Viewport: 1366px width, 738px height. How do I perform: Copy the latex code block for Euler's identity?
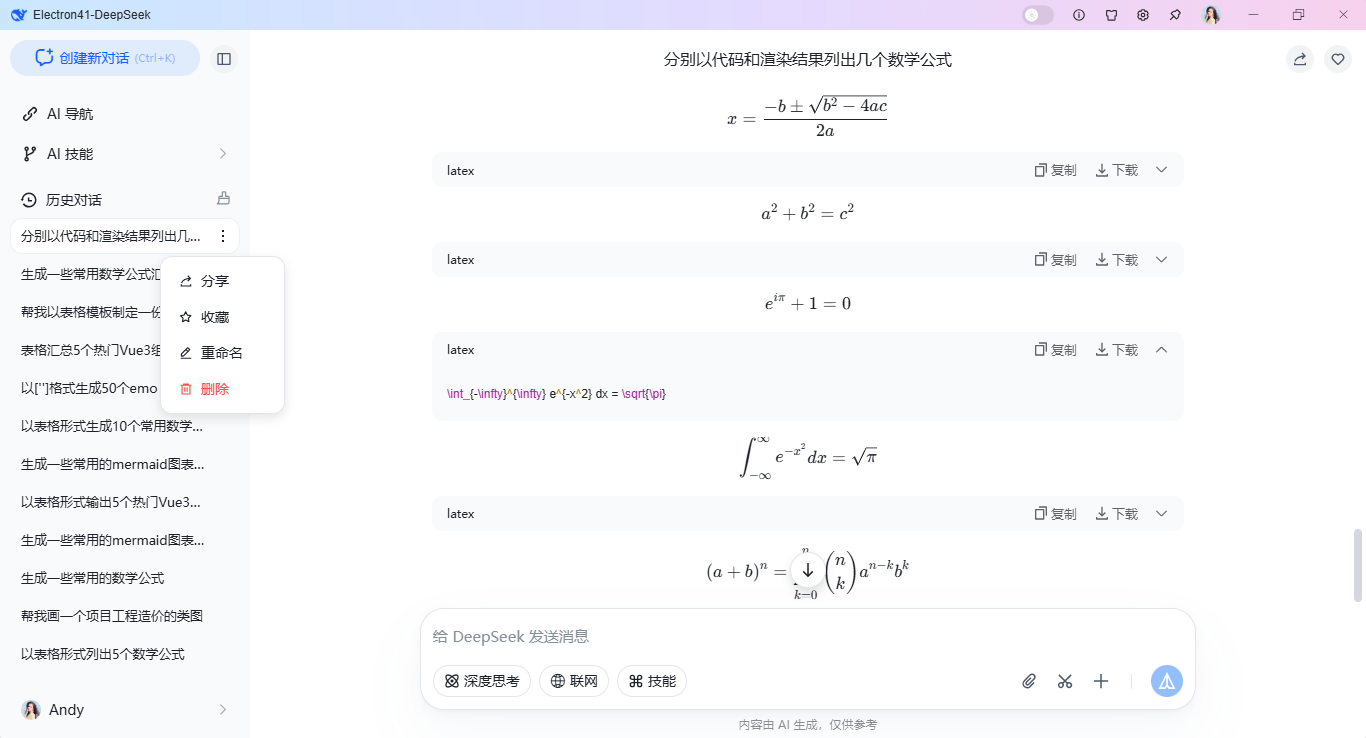pos(1055,259)
